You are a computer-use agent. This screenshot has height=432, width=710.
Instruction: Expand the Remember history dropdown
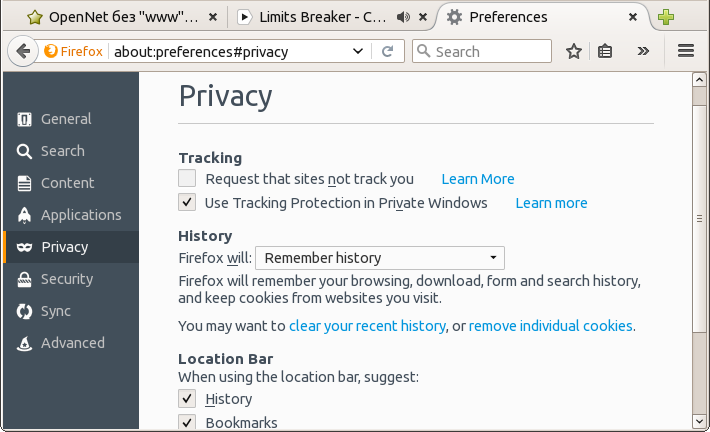click(x=380, y=258)
